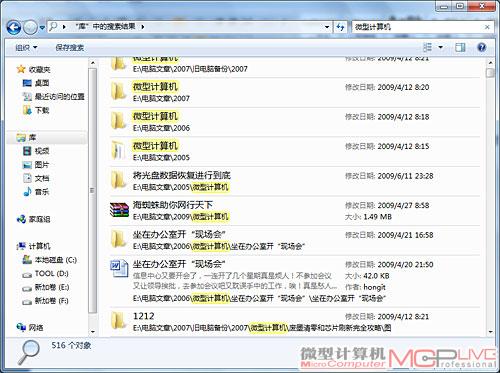The height and width of the screenshot is (373, 500).
Task: Select TOOL (D:) drive in sidebar
Action: point(45,274)
